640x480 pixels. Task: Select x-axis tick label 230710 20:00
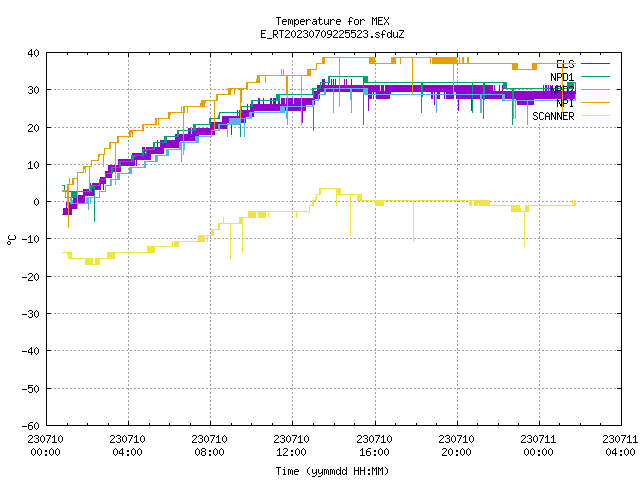pyautogui.click(x=456, y=445)
